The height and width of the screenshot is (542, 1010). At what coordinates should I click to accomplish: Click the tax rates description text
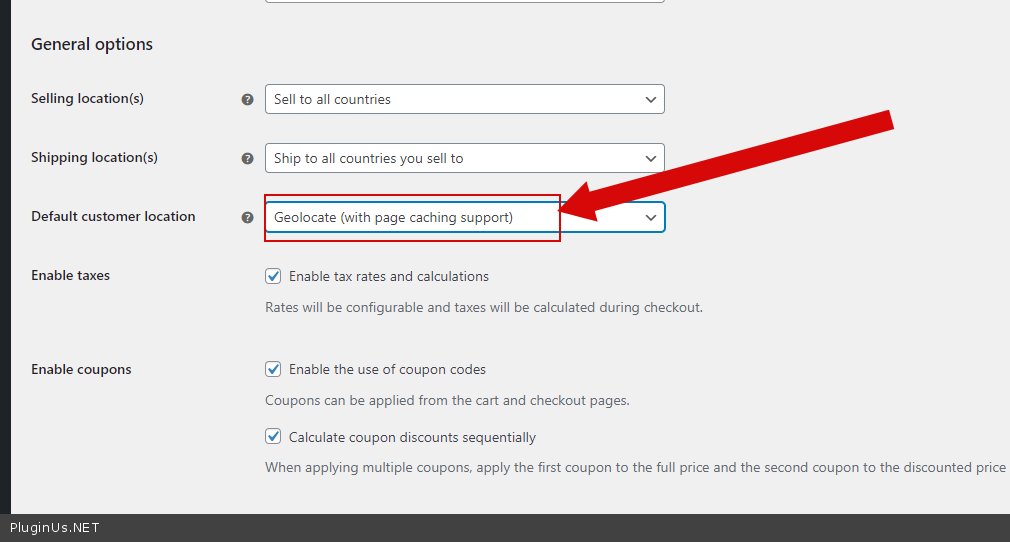pos(484,308)
